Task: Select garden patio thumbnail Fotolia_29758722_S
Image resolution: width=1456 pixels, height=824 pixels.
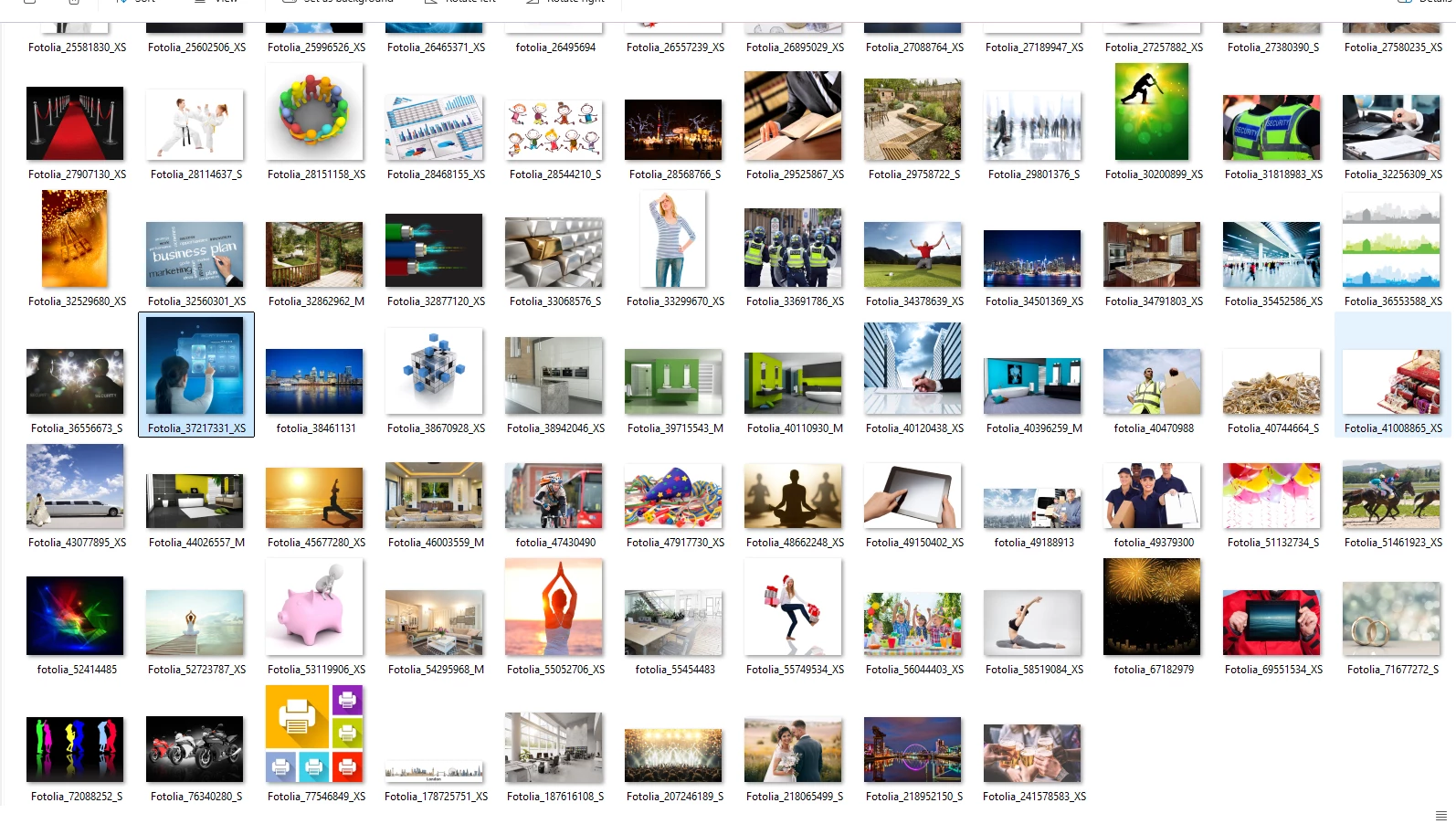Action: [x=913, y=120]
